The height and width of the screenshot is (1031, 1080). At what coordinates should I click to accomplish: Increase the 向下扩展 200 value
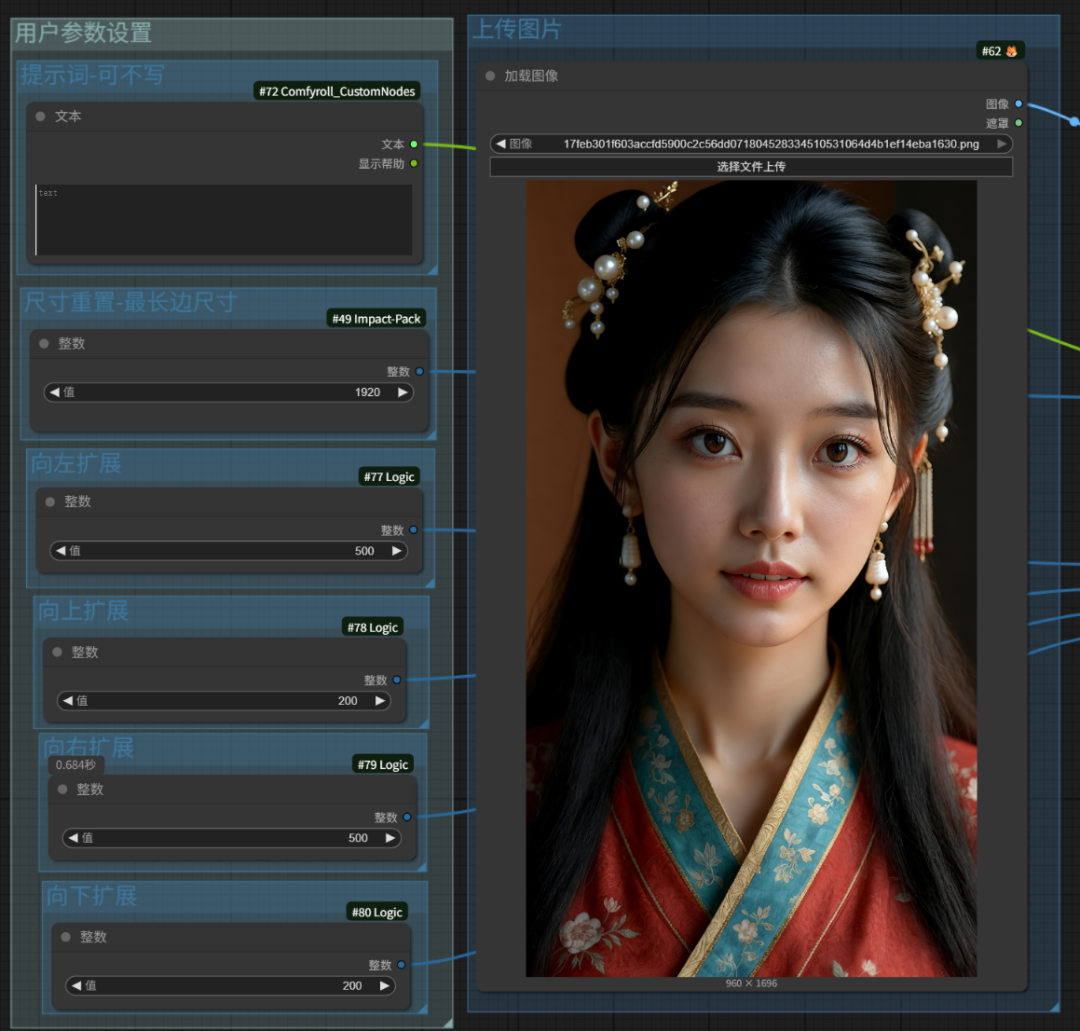[385, 986]
